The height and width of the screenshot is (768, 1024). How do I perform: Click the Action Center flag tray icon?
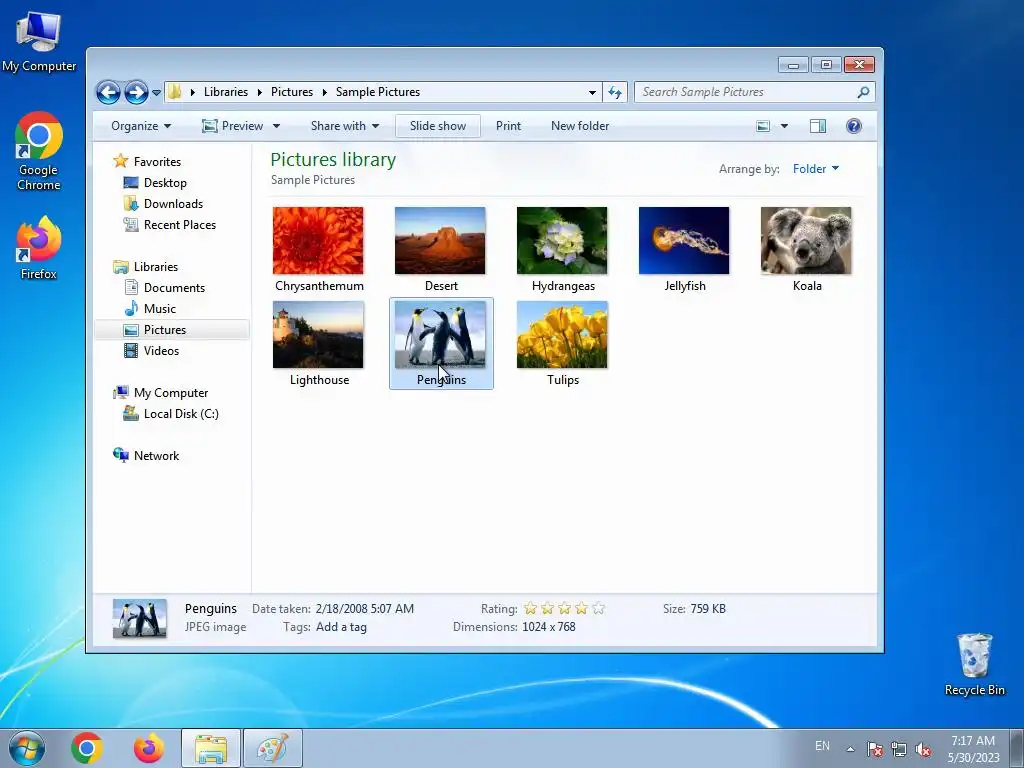(x=874, y=749)
